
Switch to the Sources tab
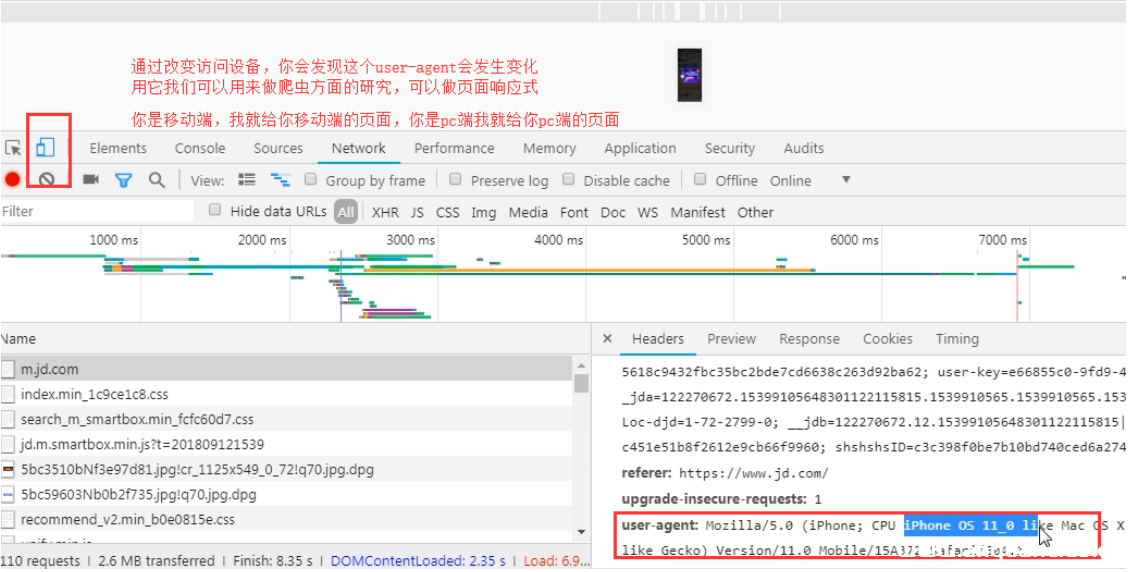pyautogui.click(x=278, y=148)
